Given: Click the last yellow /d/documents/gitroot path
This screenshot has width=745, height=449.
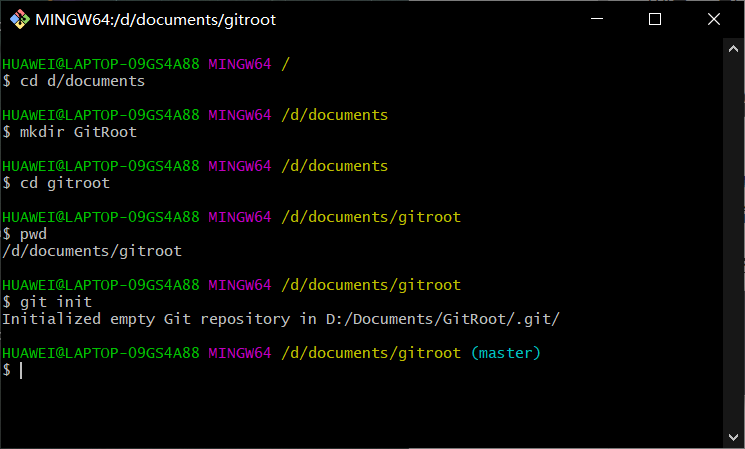Looking at the screenshot, I should point(371,353).
